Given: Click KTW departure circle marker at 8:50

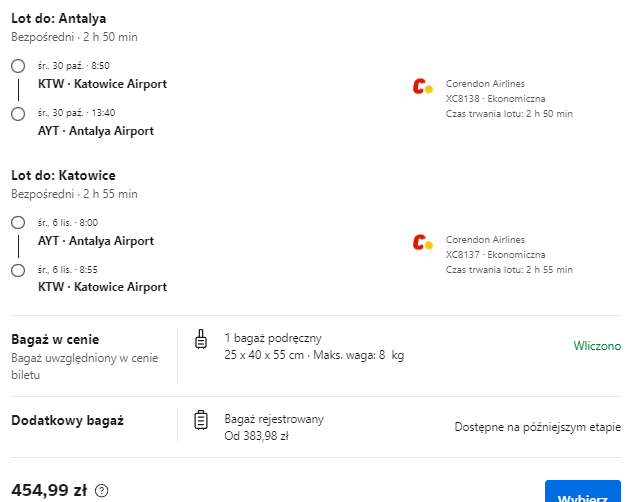Looking at the screenshot, I should coord(18,66).
